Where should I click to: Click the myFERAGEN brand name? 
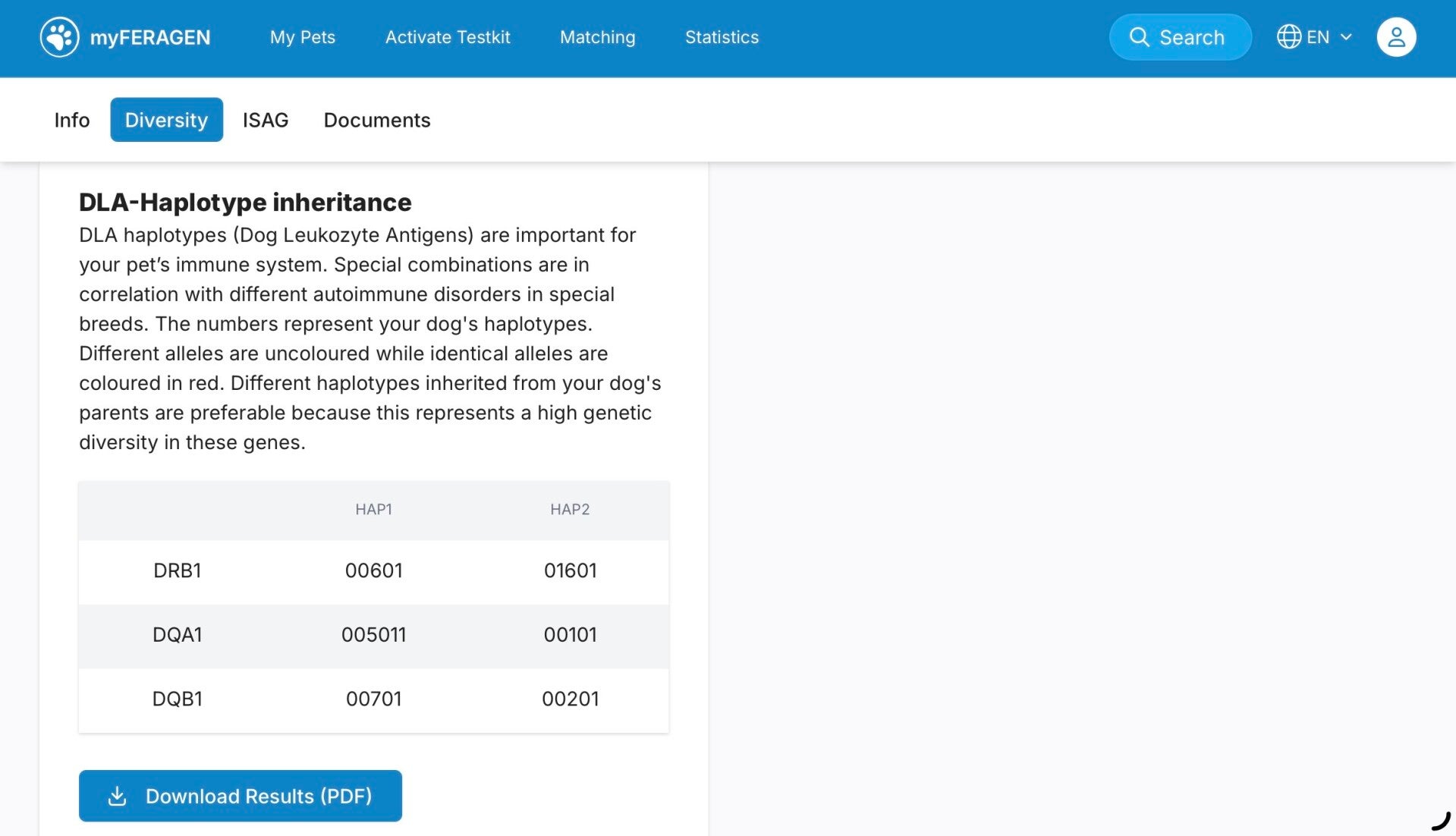click(150, 37)
